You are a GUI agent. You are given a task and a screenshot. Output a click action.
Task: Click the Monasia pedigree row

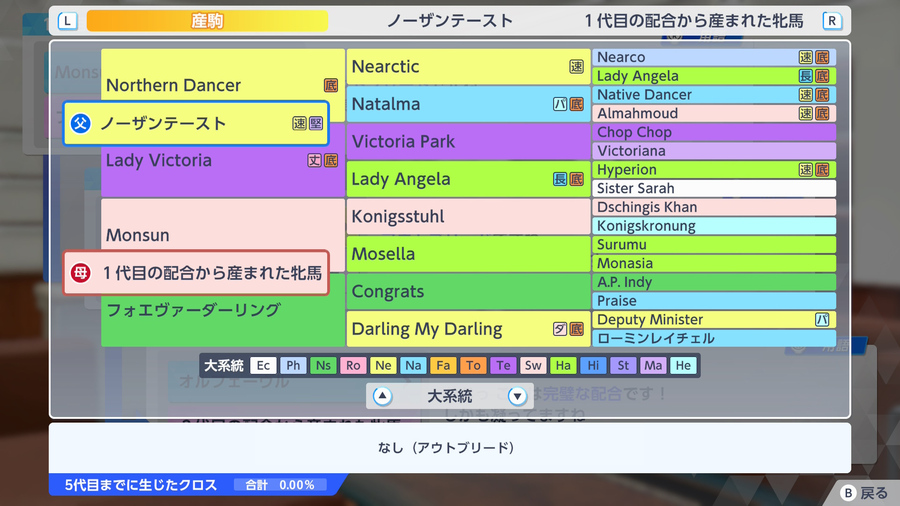pyautogui.click(x=714, y=263)
